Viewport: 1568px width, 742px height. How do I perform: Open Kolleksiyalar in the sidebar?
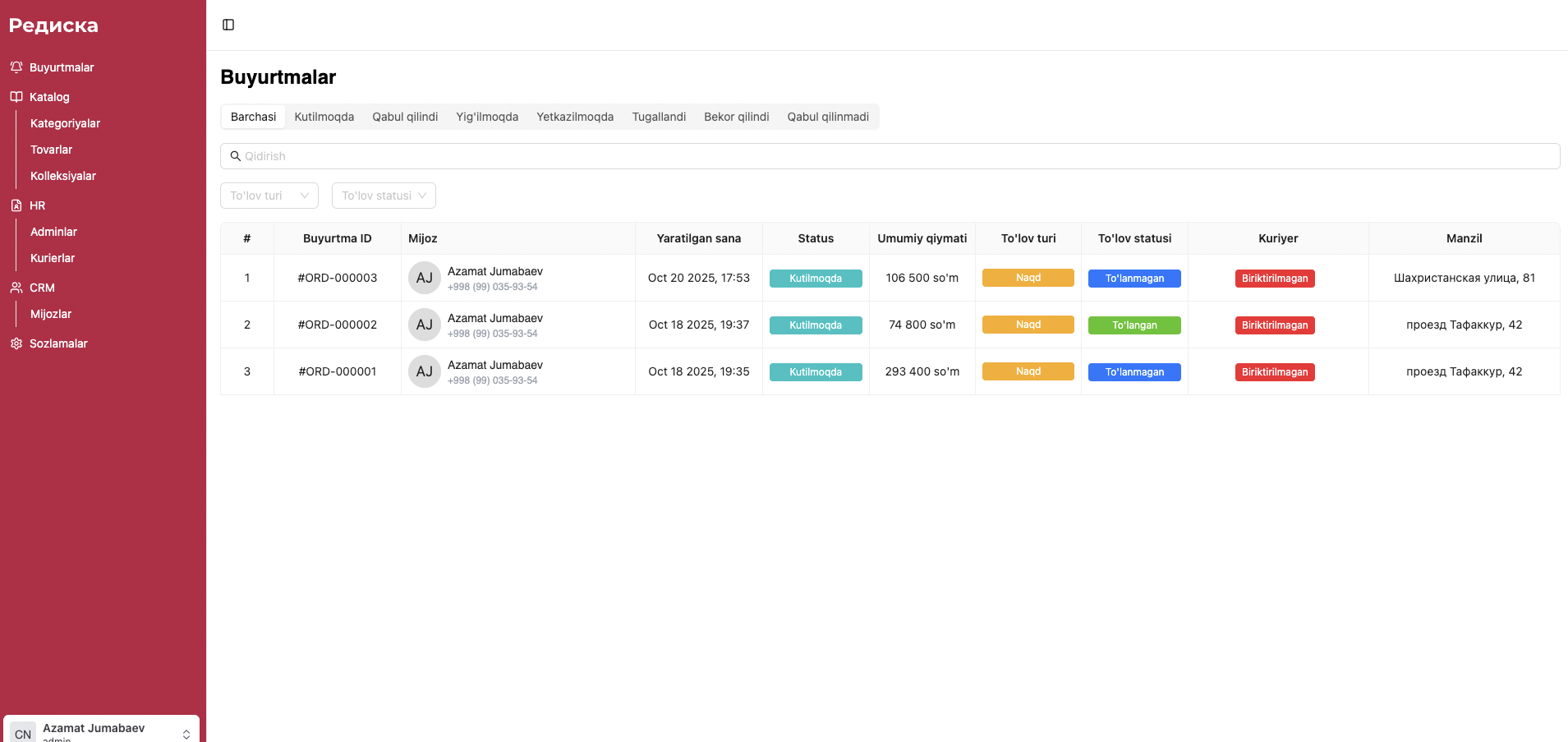tap(63, 176)
